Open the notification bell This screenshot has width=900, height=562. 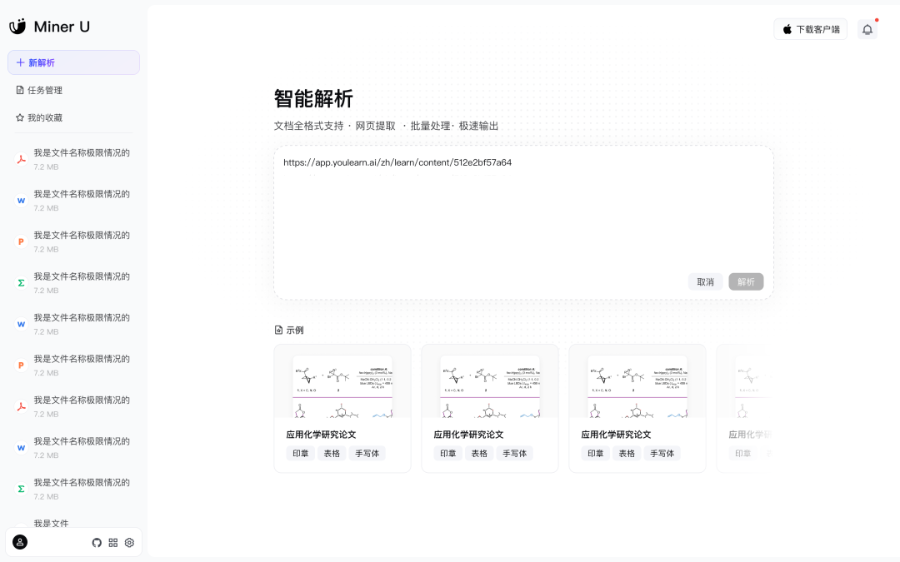(867, 29)
